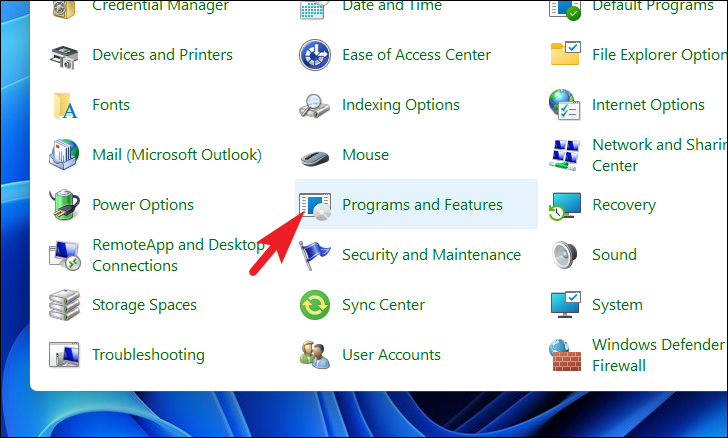The width and height of the screenshot is (728, 438).
Task: Click the Indexing Options magnifier icon
Action: [314, 106]
